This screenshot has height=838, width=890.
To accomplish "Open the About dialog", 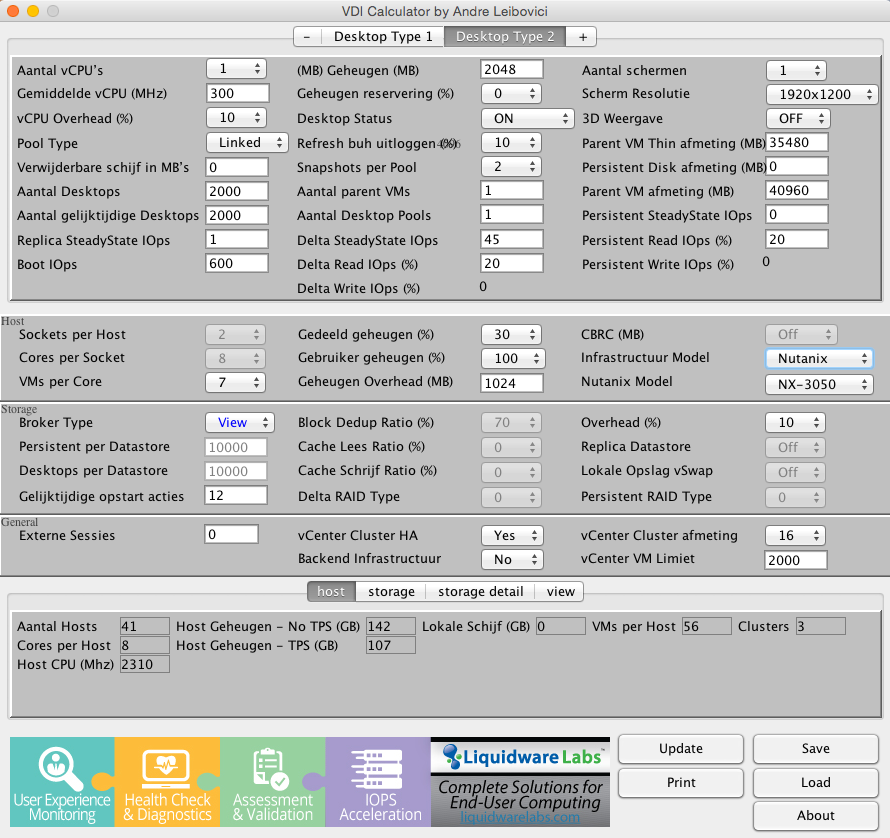I will click(x=816, y=815).
